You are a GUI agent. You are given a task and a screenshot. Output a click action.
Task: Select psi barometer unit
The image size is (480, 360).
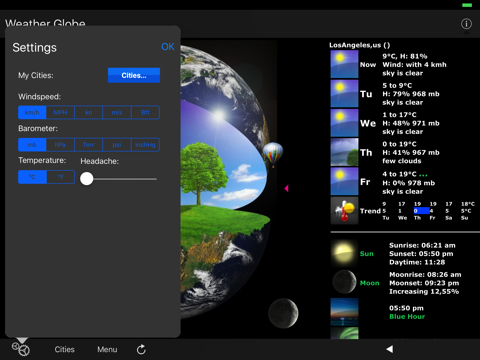(x=117, y=145)
